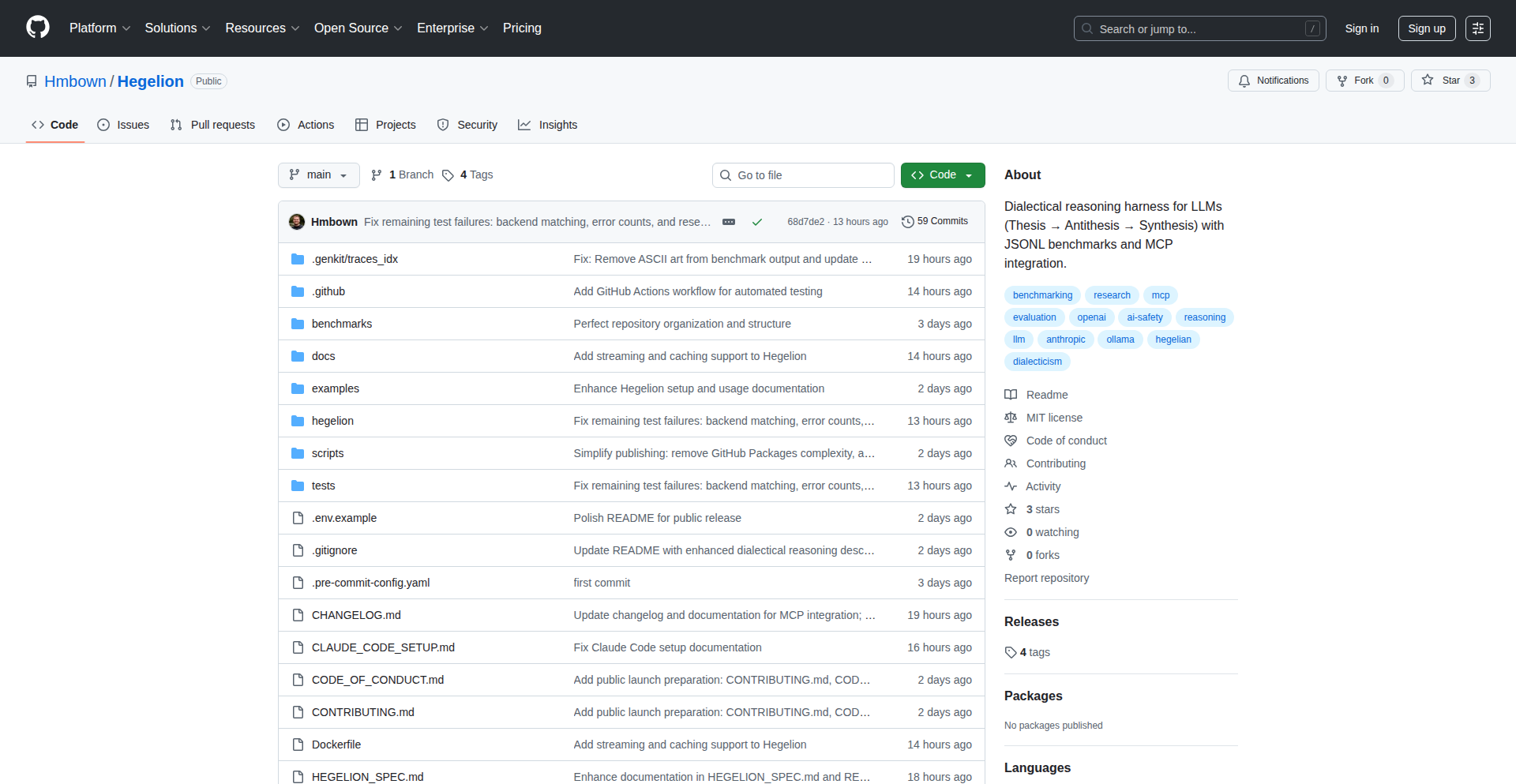Image resolution: width=1516 pixels, height=784 pixels.
Task: Click the Notifications bell button
Action: click(x=1273, y=81)
